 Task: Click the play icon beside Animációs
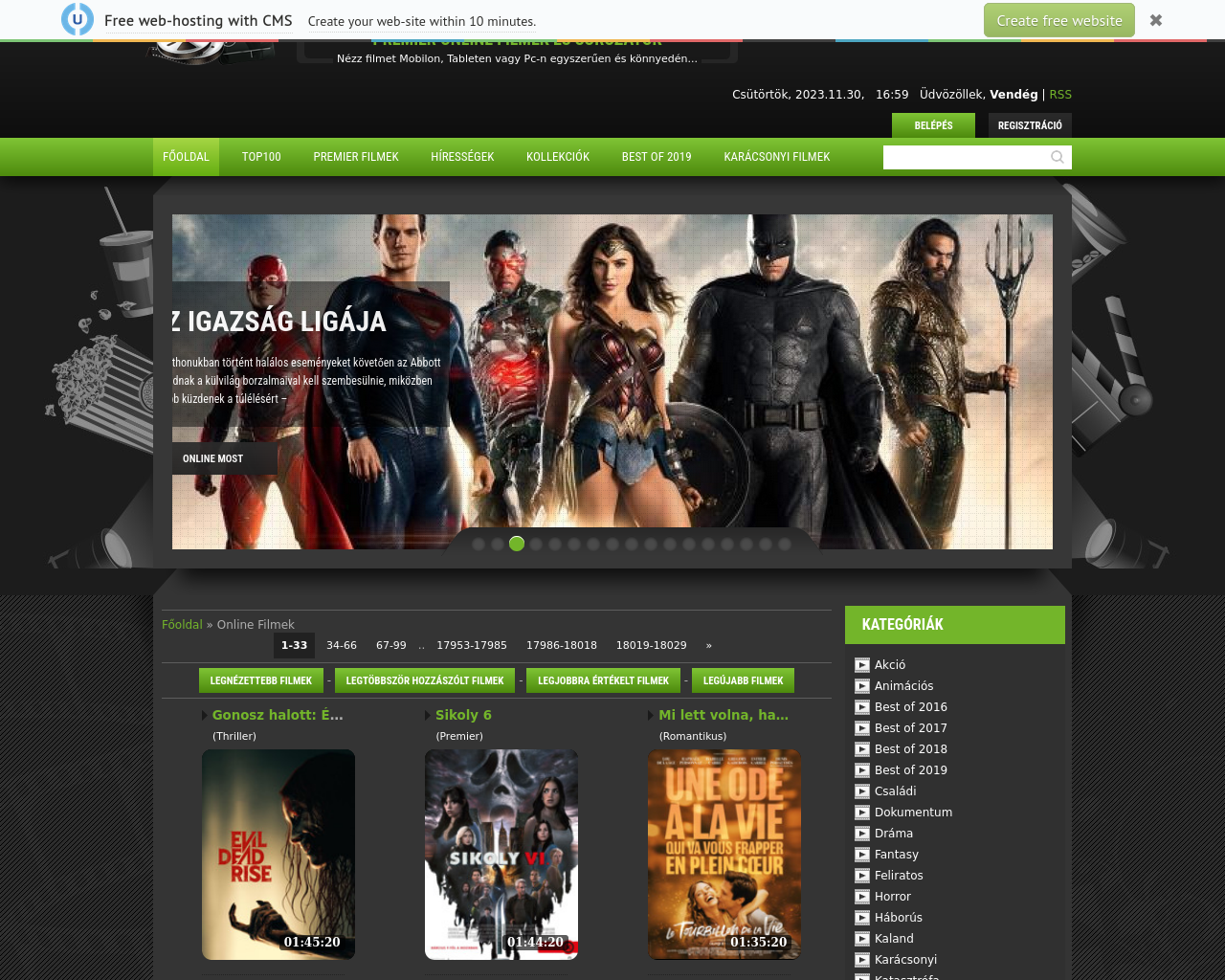click(862, 686)
